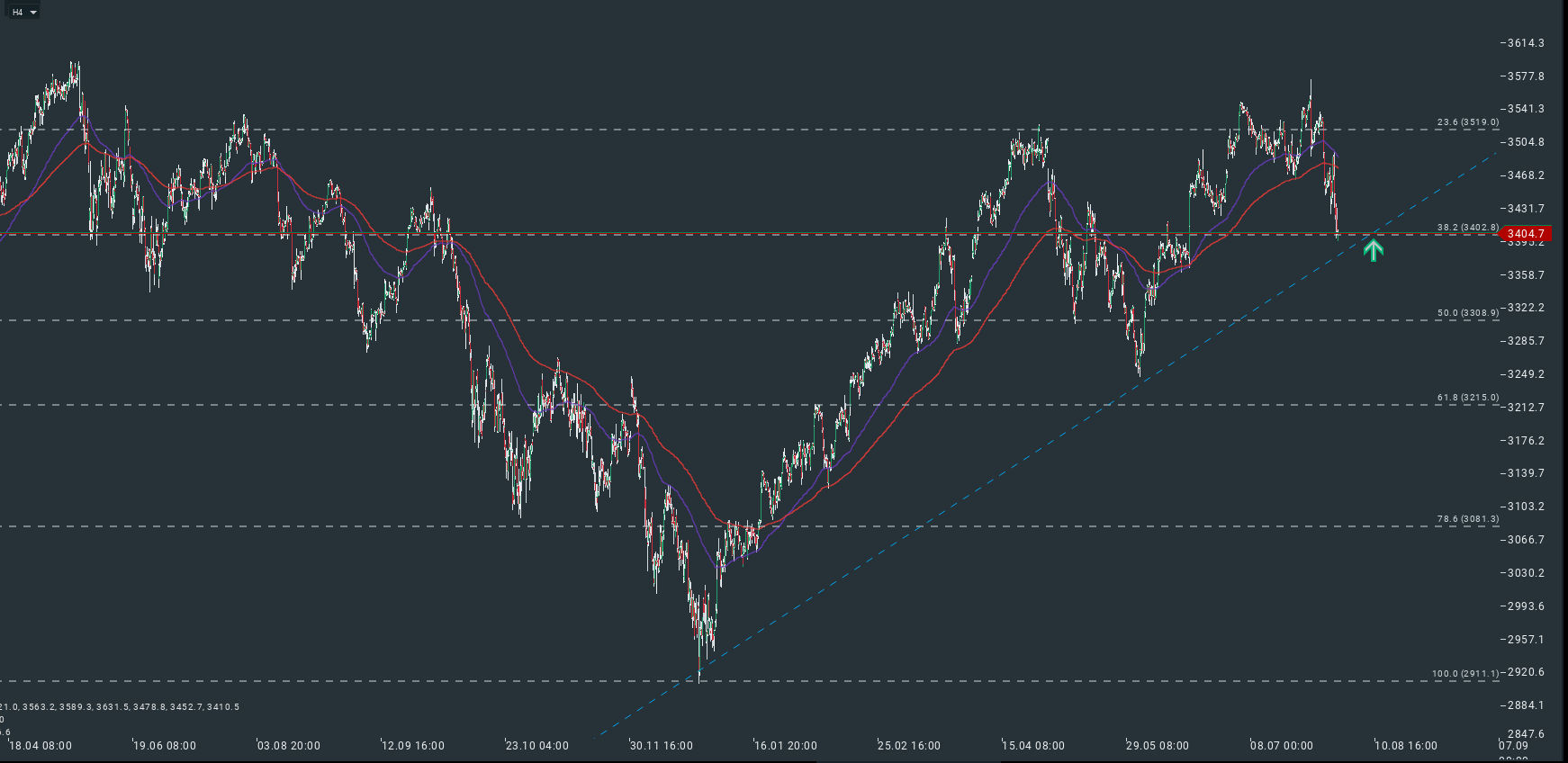
Task: Click the 50.0 (3308.9) Fibonacci label
Action: tap(1468, 313)
